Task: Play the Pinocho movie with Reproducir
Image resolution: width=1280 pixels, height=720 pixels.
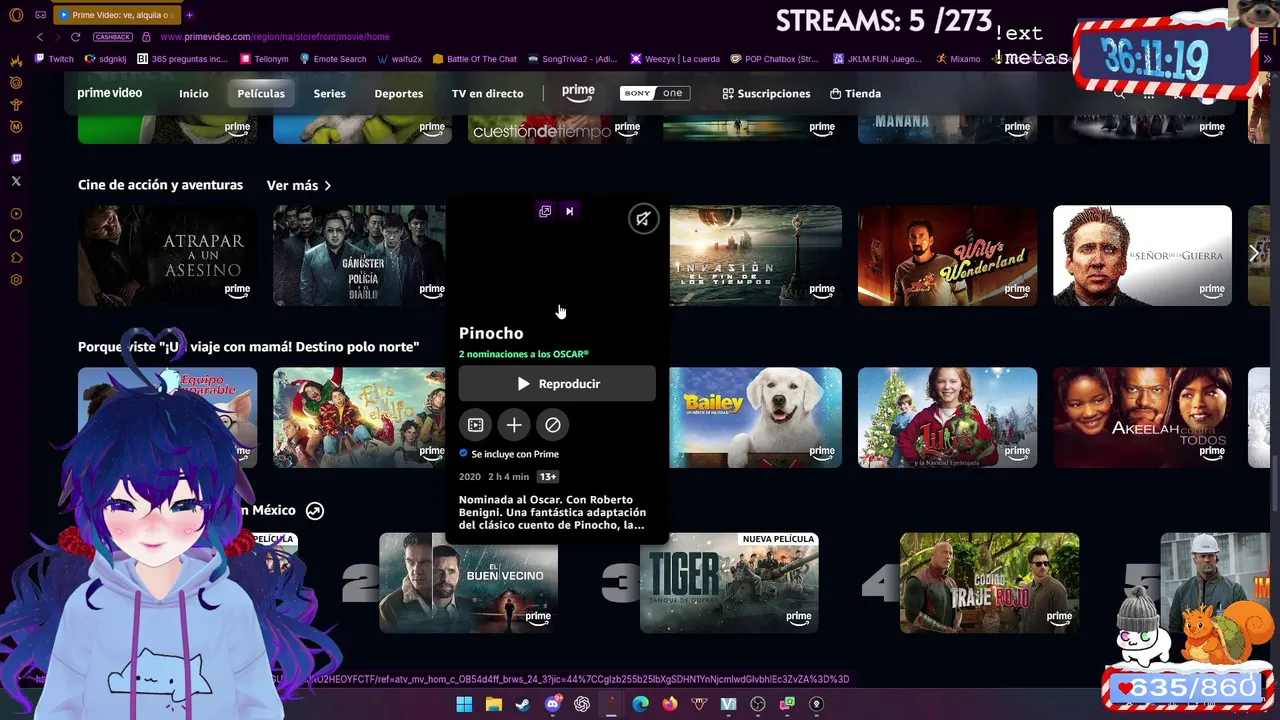Action: (557, 384)
